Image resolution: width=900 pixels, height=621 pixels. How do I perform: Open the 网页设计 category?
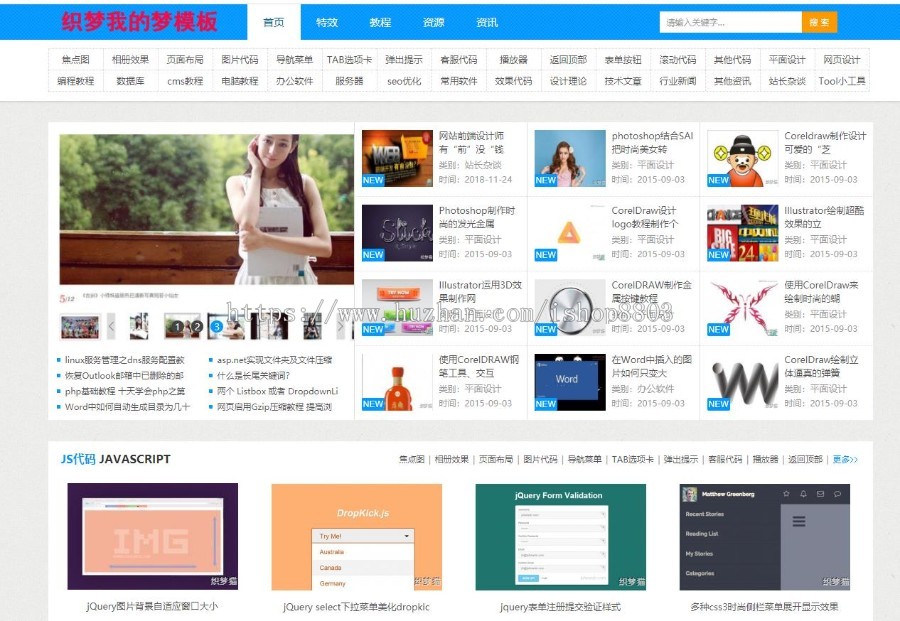842,59
